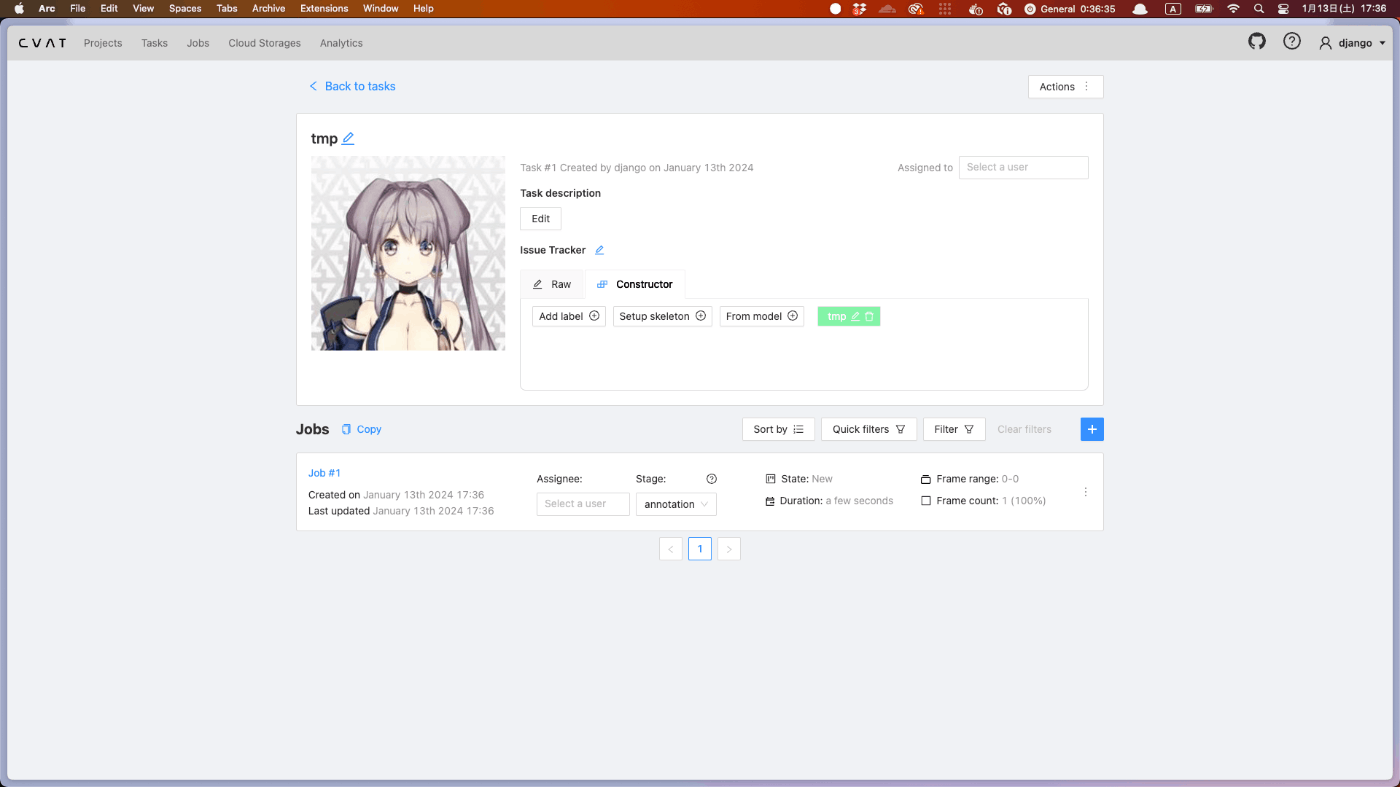The image size is (1400, 787).
Task: Click State: New text
Action: [807, 479]
